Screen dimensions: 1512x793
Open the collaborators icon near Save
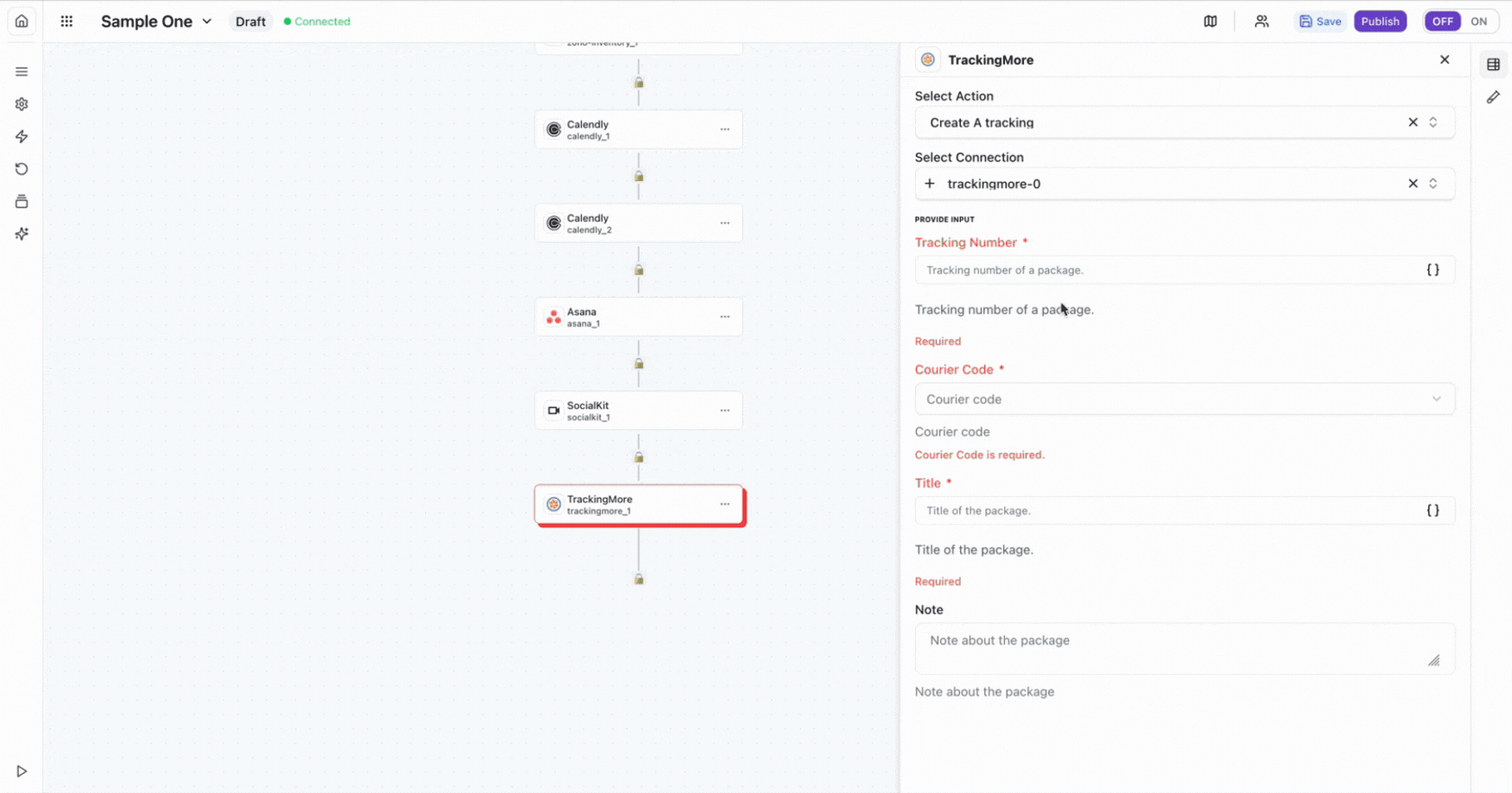click(x=1262, y=21)
